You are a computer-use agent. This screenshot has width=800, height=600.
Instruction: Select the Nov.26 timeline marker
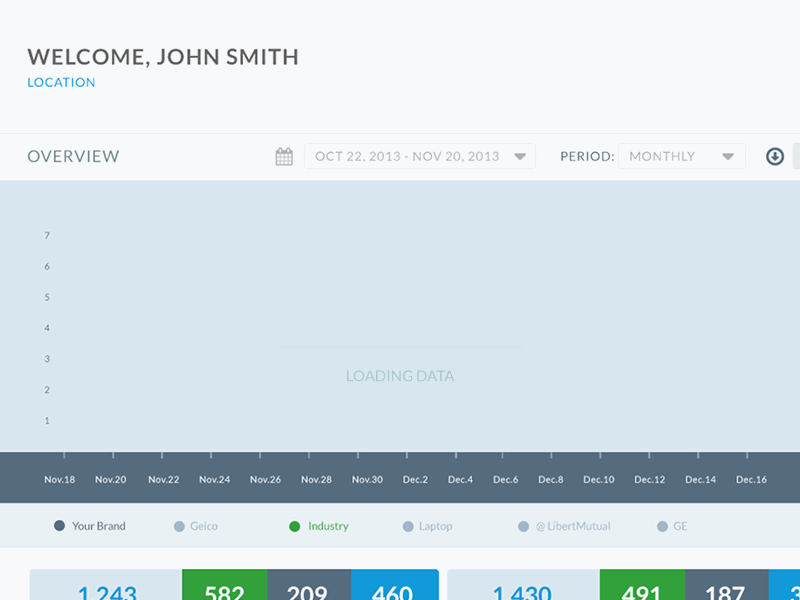point(265,480)
